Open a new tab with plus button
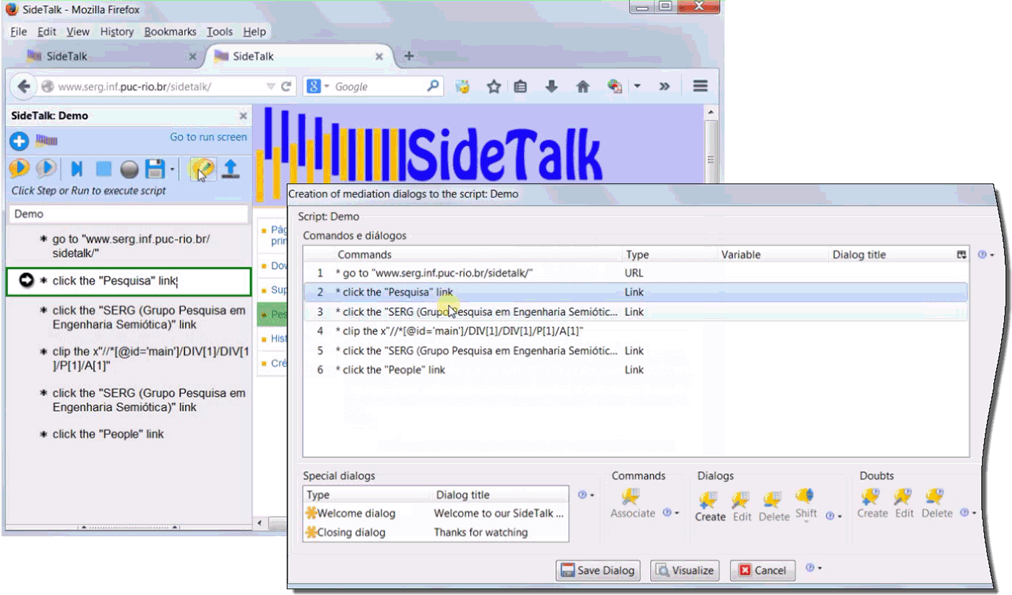The image size is (1012, 595). (409, 56)
